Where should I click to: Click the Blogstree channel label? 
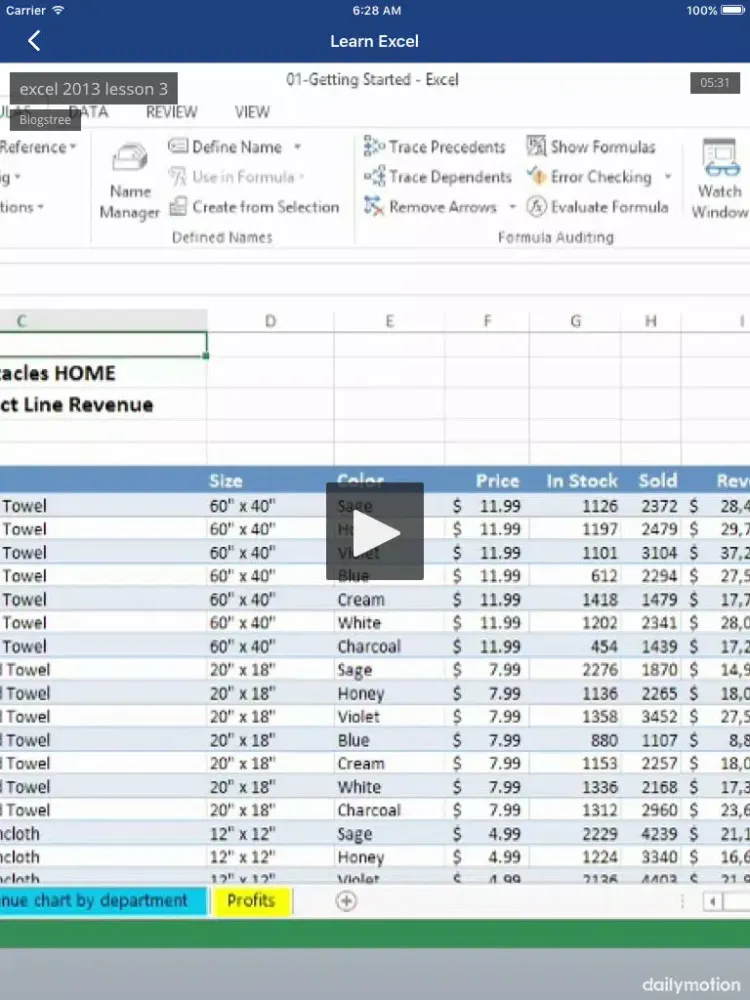coord(45,119)
